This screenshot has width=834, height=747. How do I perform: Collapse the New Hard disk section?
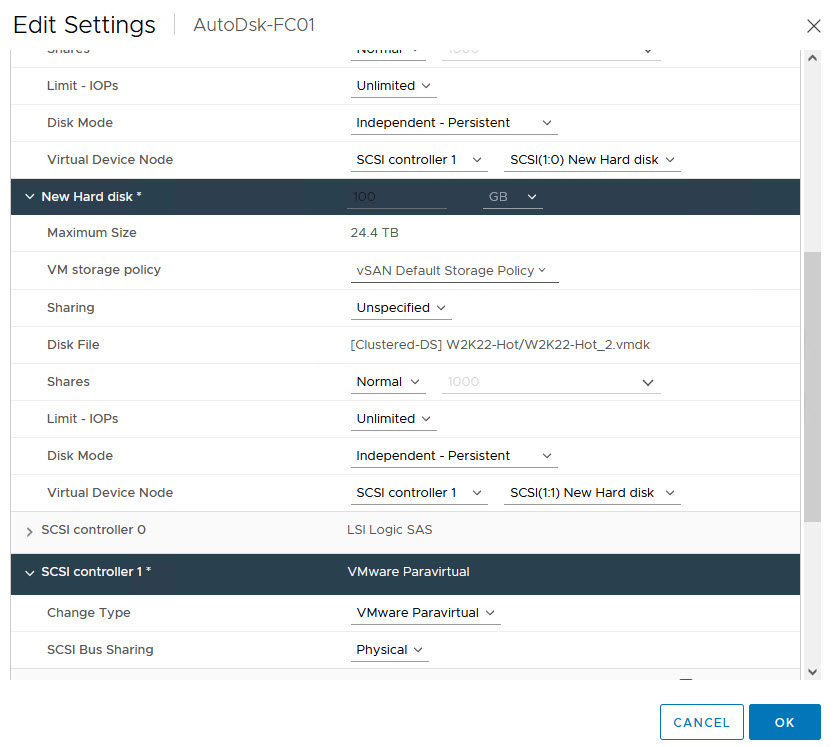[x=29, y=197]
